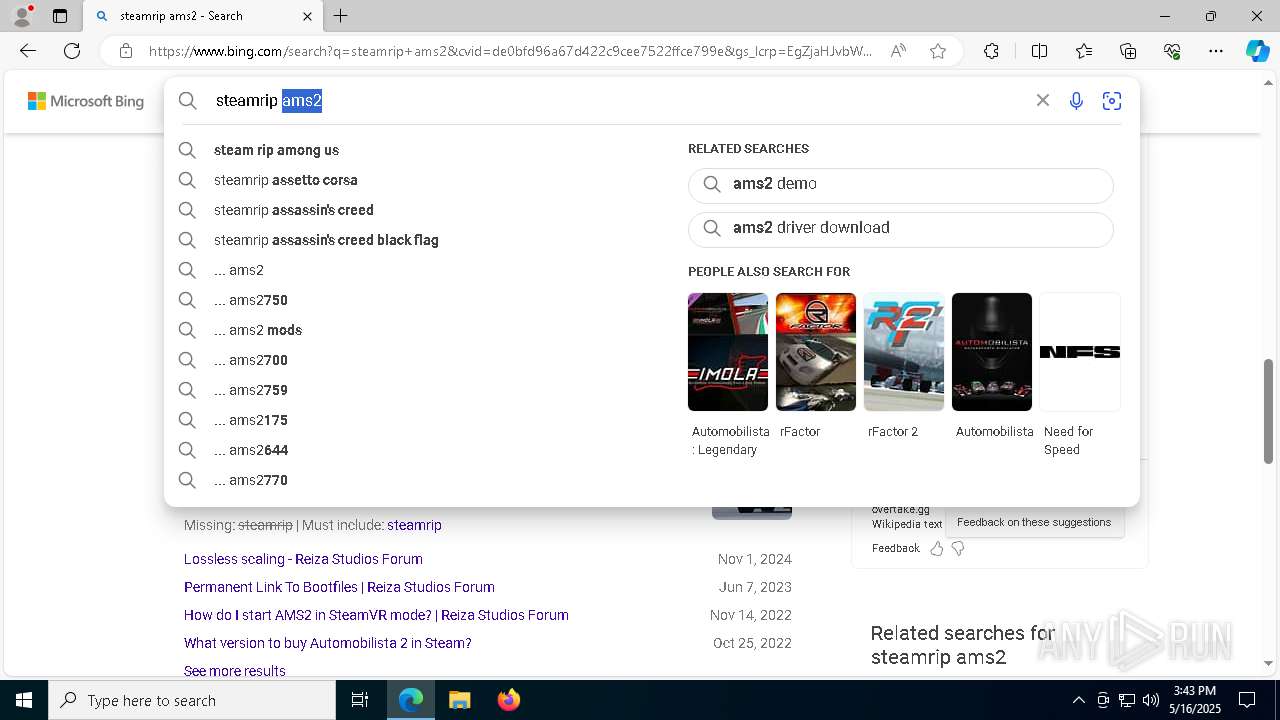Open Read aloud from the address bar
The width and height of the screenshot is (1280, 720).
898,51
